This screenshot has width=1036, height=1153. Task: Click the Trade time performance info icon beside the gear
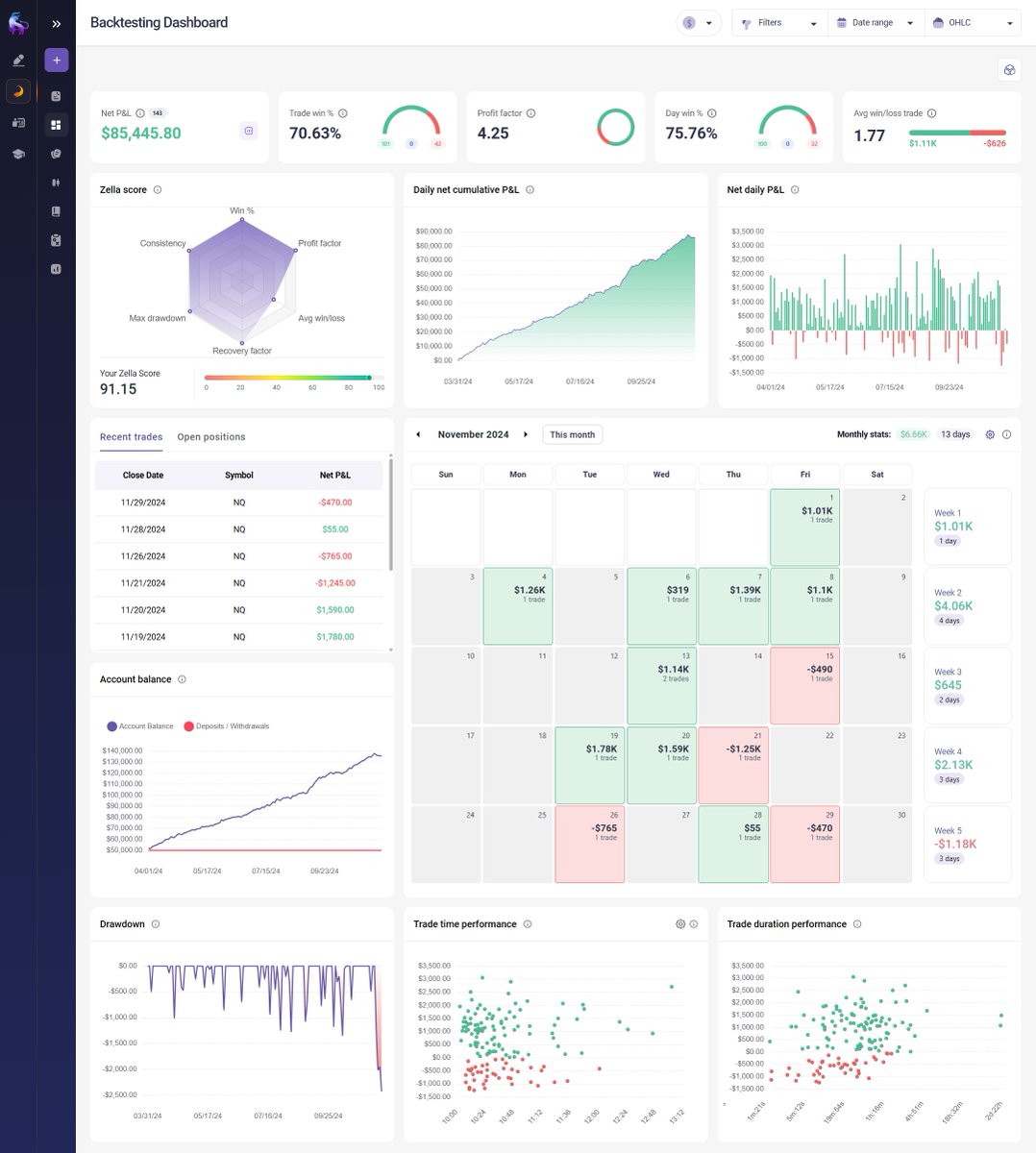point(694,924)
